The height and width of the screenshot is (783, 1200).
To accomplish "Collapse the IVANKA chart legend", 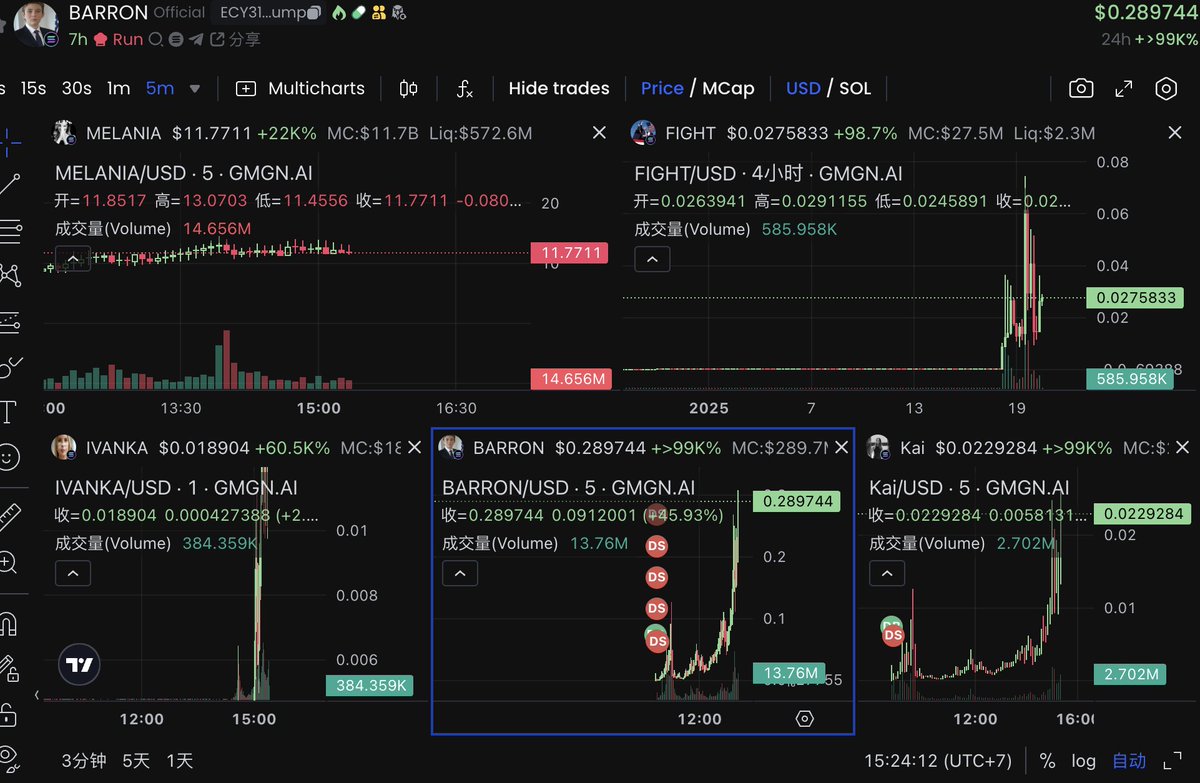I will coord(72,574).
